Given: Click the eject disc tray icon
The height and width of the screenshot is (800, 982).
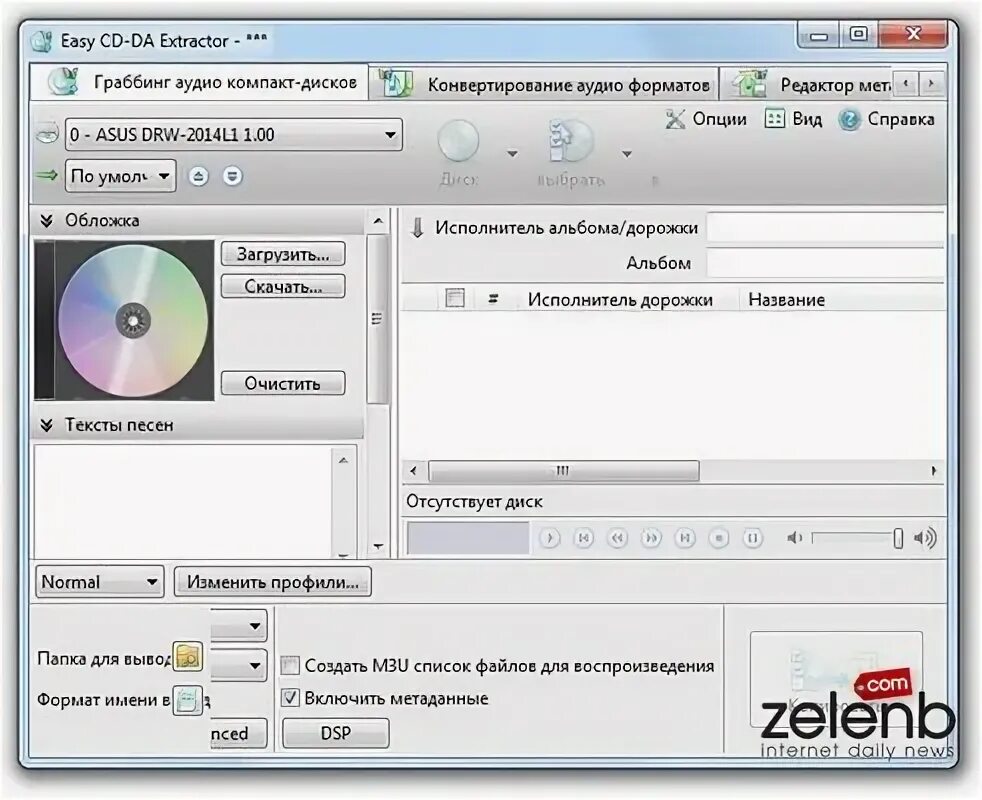Looking at the screenshot, I should coord(199,177).
